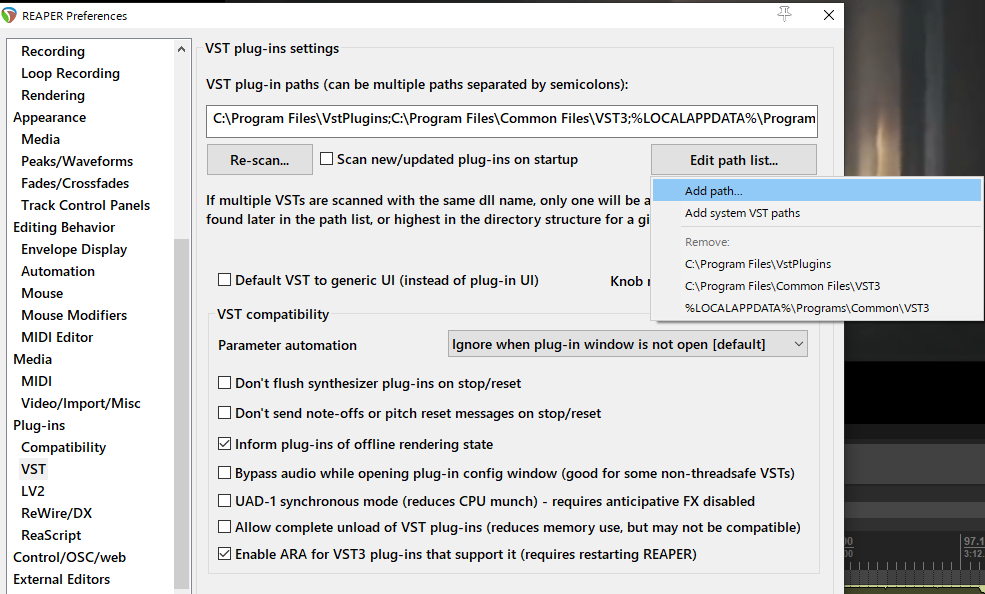Open Media under Appearance

[x=40, y=139]
